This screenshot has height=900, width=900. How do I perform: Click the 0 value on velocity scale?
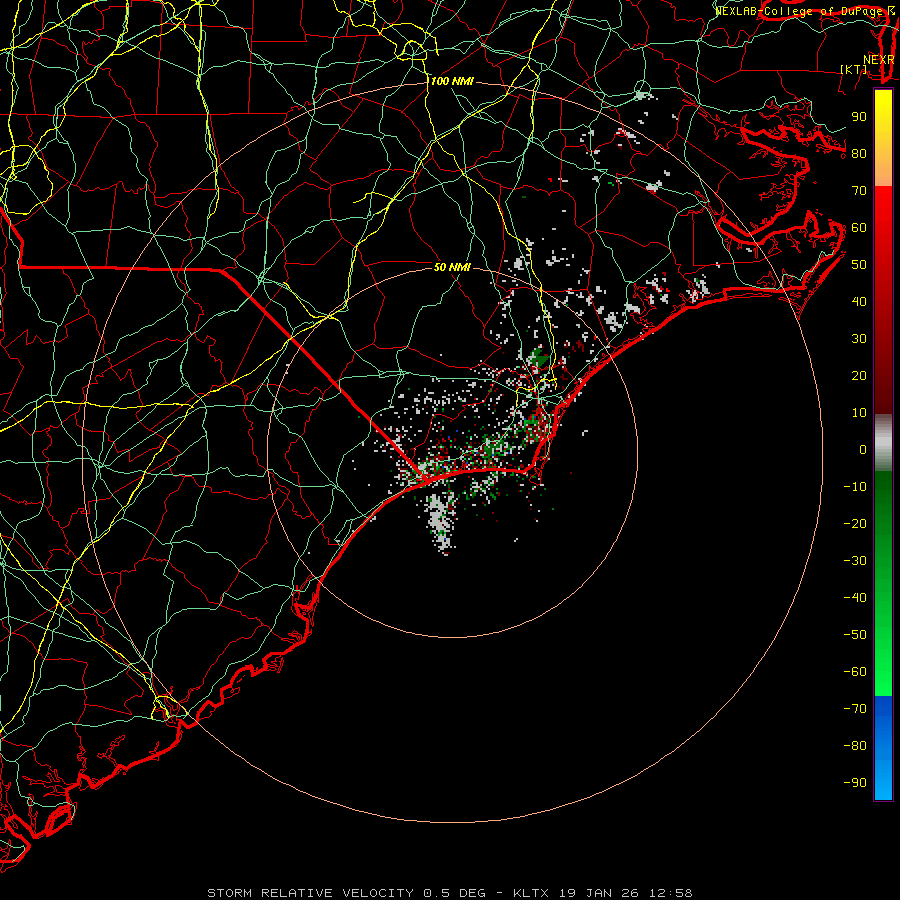pyautogui.click(x=863, y=449)
